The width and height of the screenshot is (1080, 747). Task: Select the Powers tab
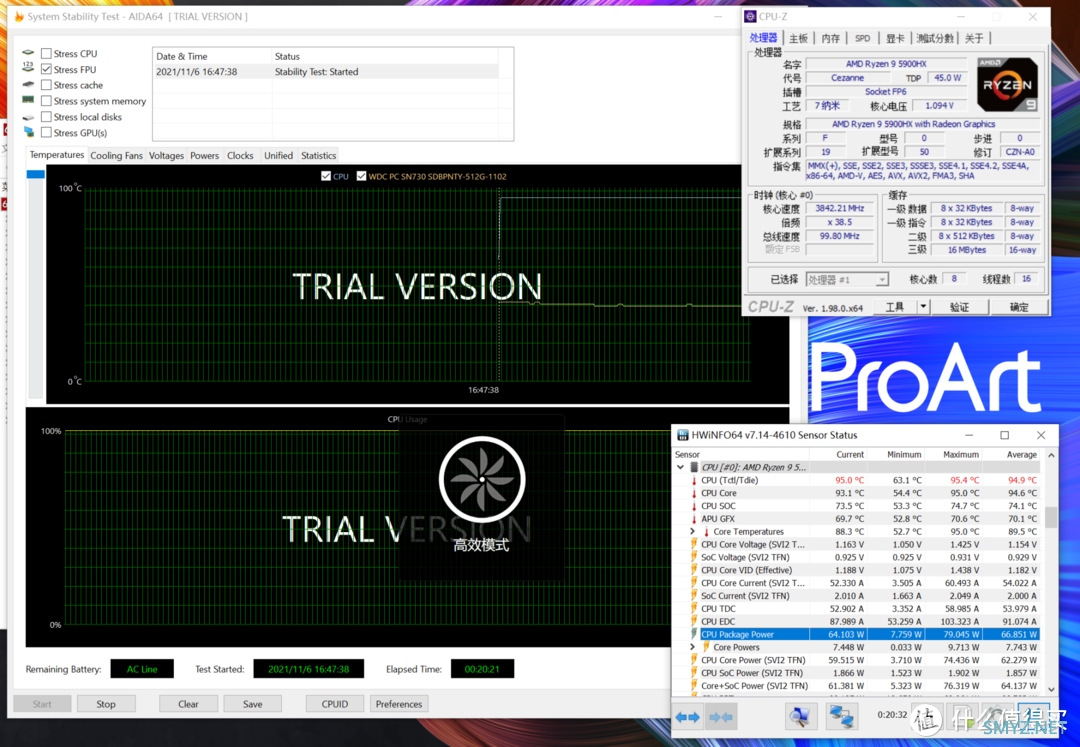tap(205, 156)
